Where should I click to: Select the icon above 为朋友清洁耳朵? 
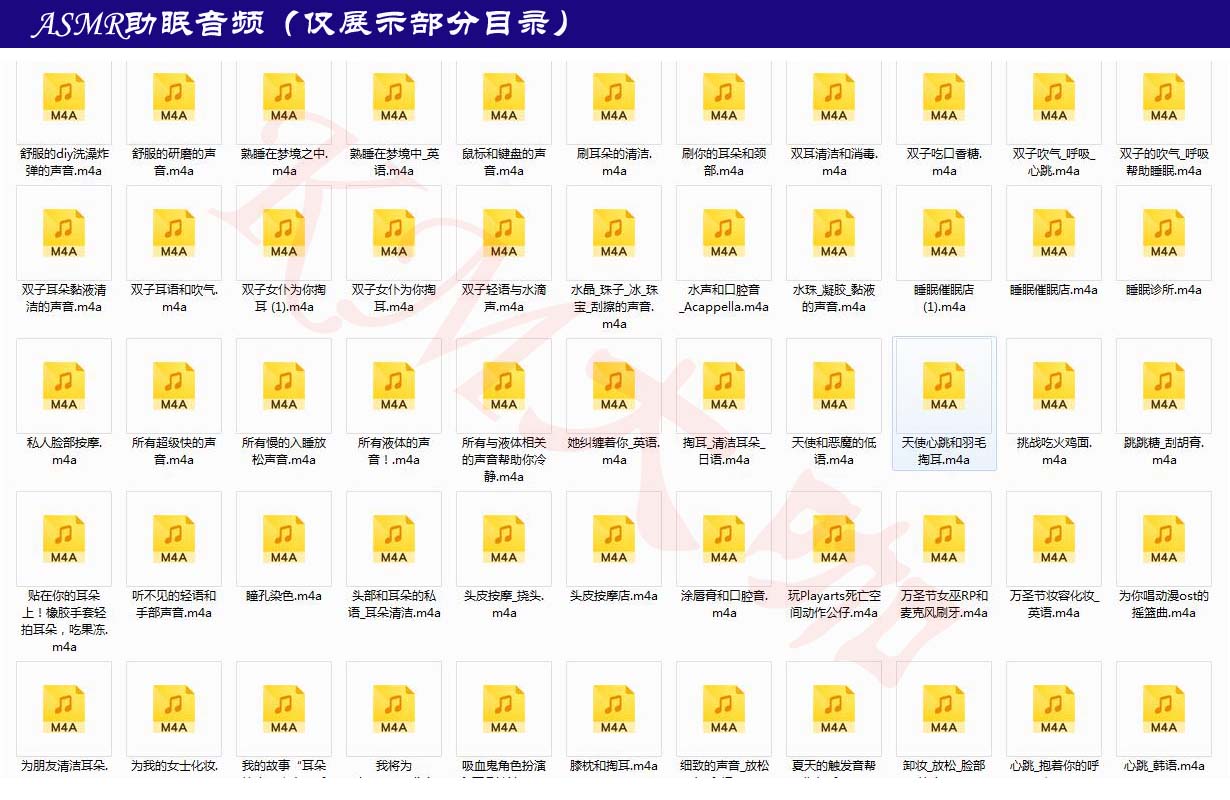click(64, 710)
